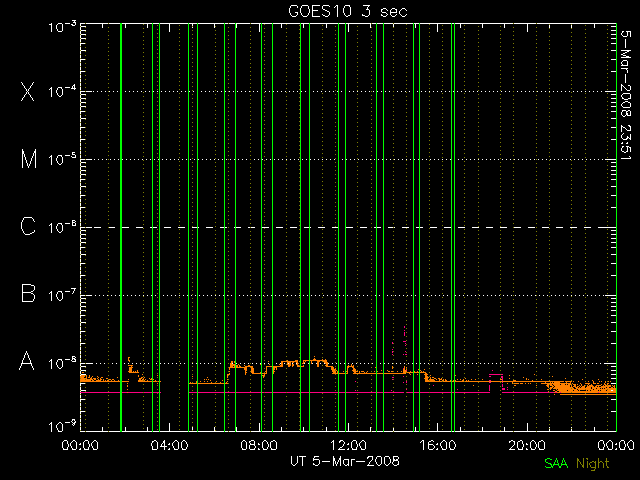
Task: Click the green SAA legend label
Action: click(x=556, y=463)
